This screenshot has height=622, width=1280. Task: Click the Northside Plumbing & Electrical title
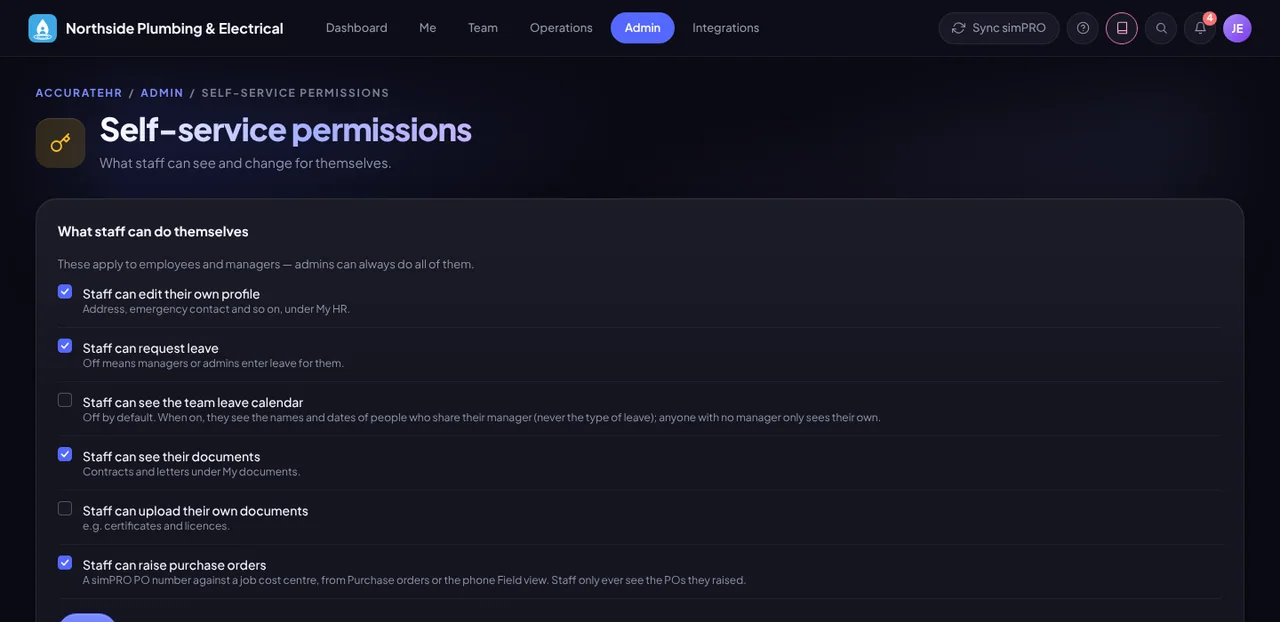[175, 28]
